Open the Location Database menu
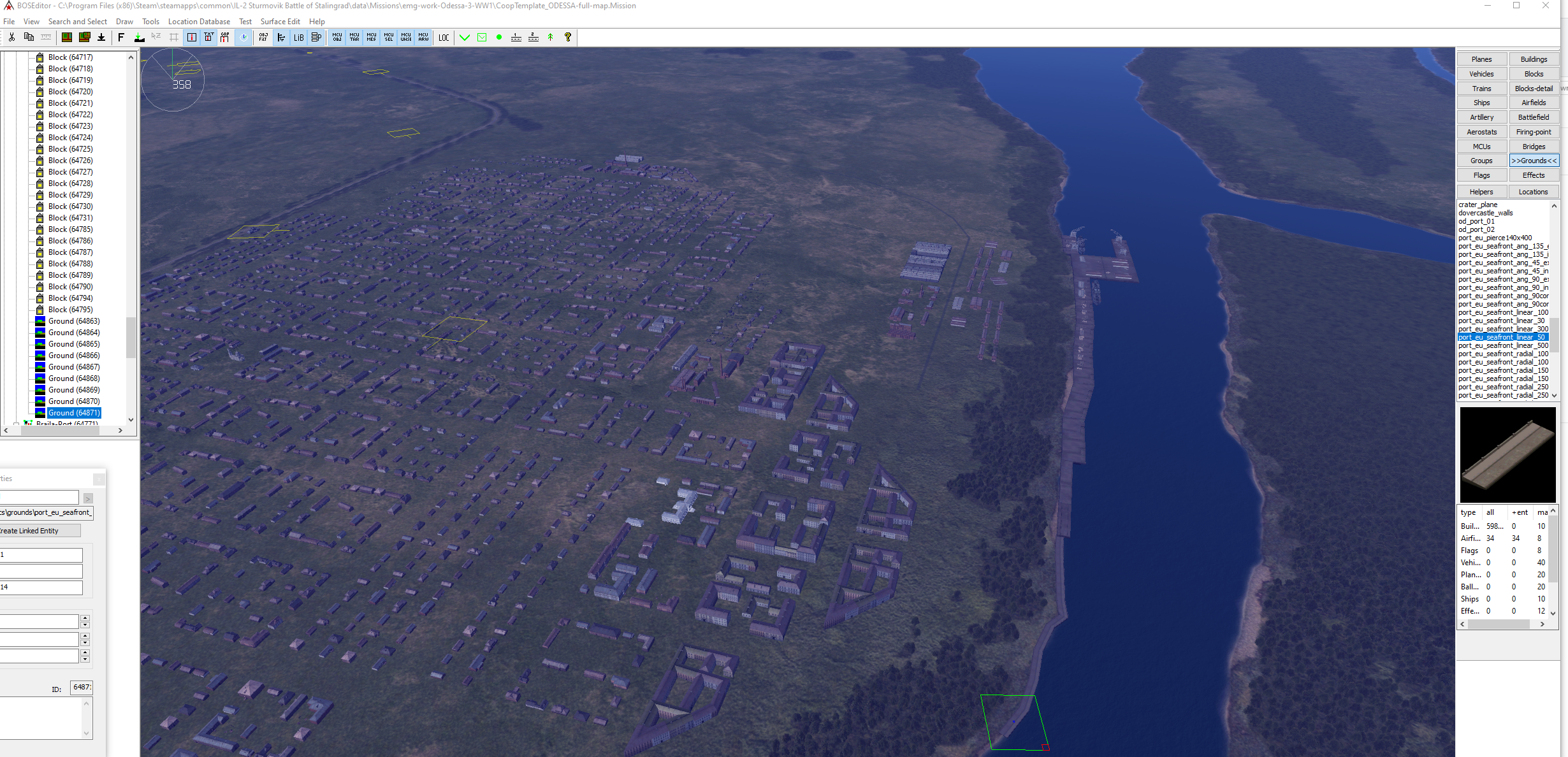 199,21
